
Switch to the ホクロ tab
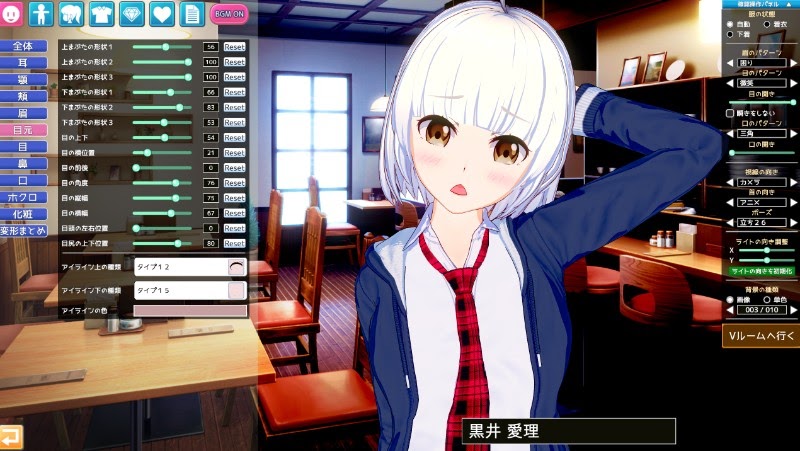(x=23, y=197)
